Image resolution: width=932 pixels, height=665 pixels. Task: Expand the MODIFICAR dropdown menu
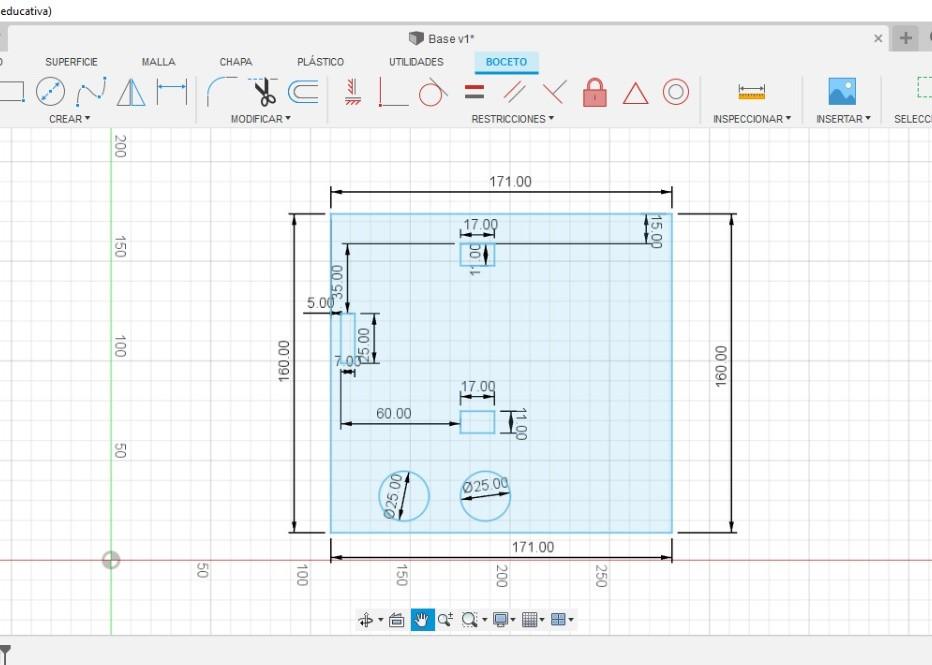[260, 119]
